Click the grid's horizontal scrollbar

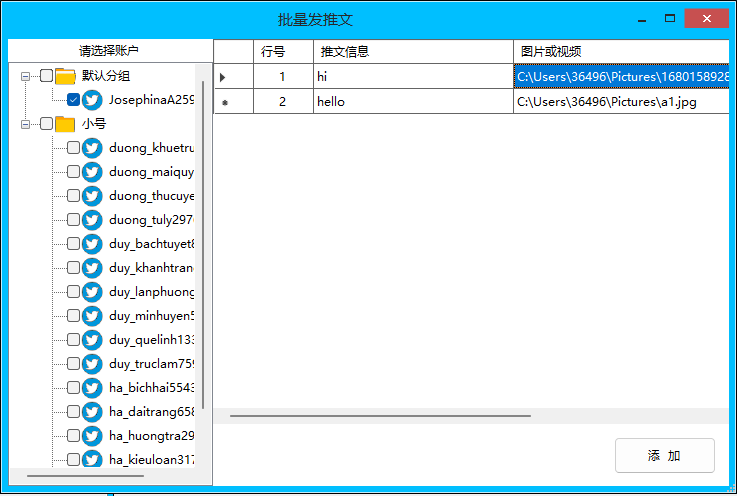(x=380, y=415)
